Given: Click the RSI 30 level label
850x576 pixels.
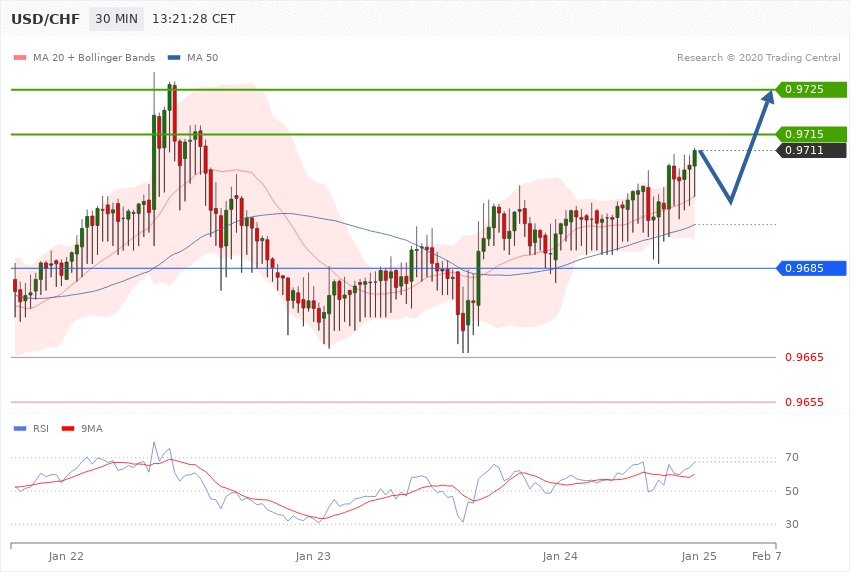Looking at the screenshot, I should [792, 524].
